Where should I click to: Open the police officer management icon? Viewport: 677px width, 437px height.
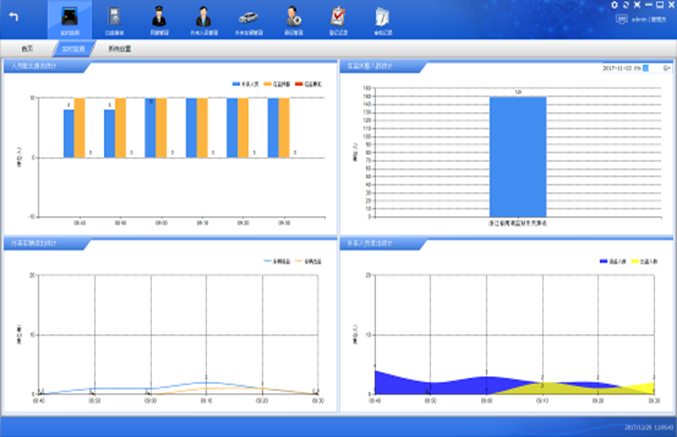pos(157,16)
